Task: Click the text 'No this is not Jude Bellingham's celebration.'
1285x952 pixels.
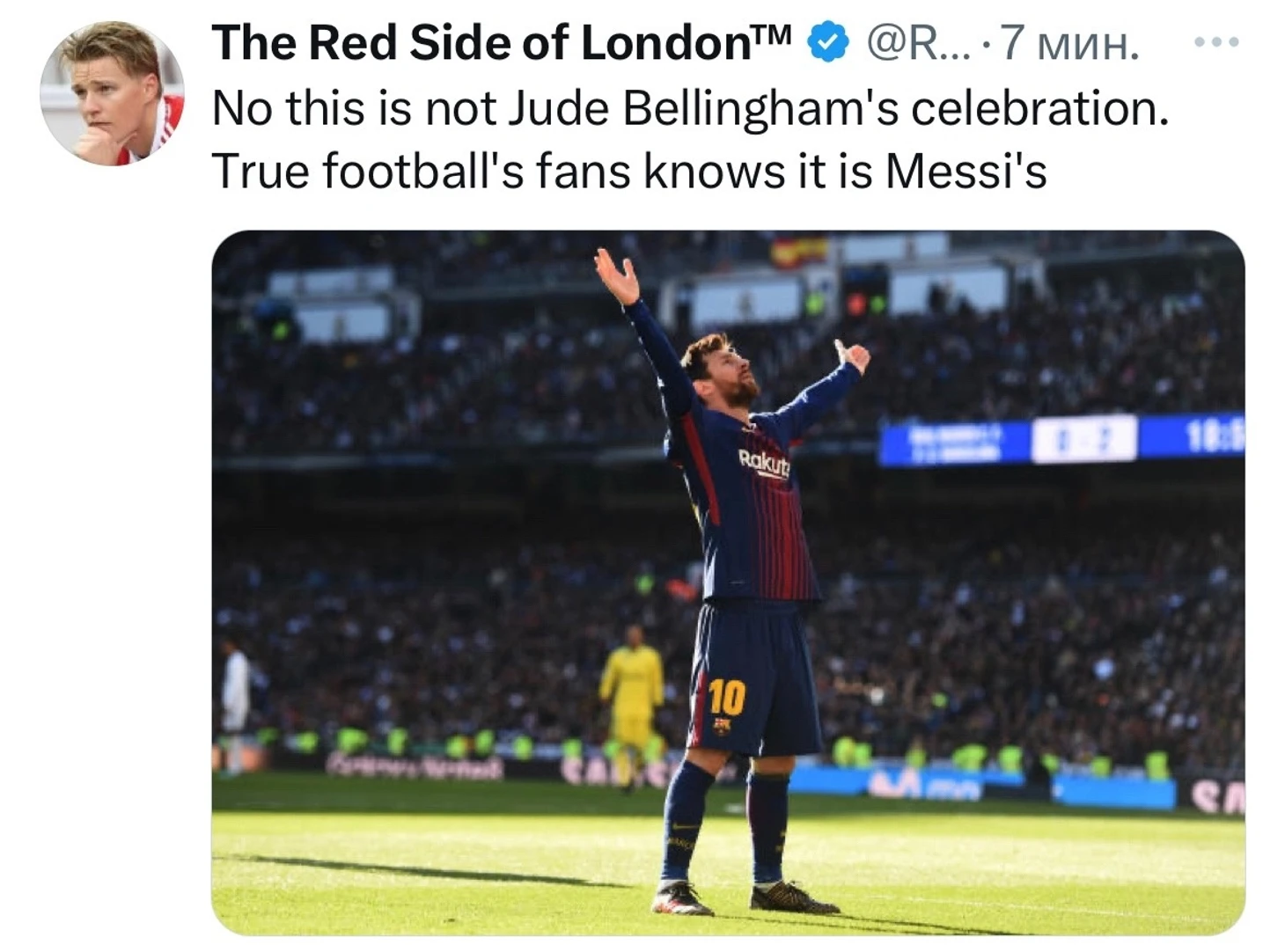Action: point(691,109)
